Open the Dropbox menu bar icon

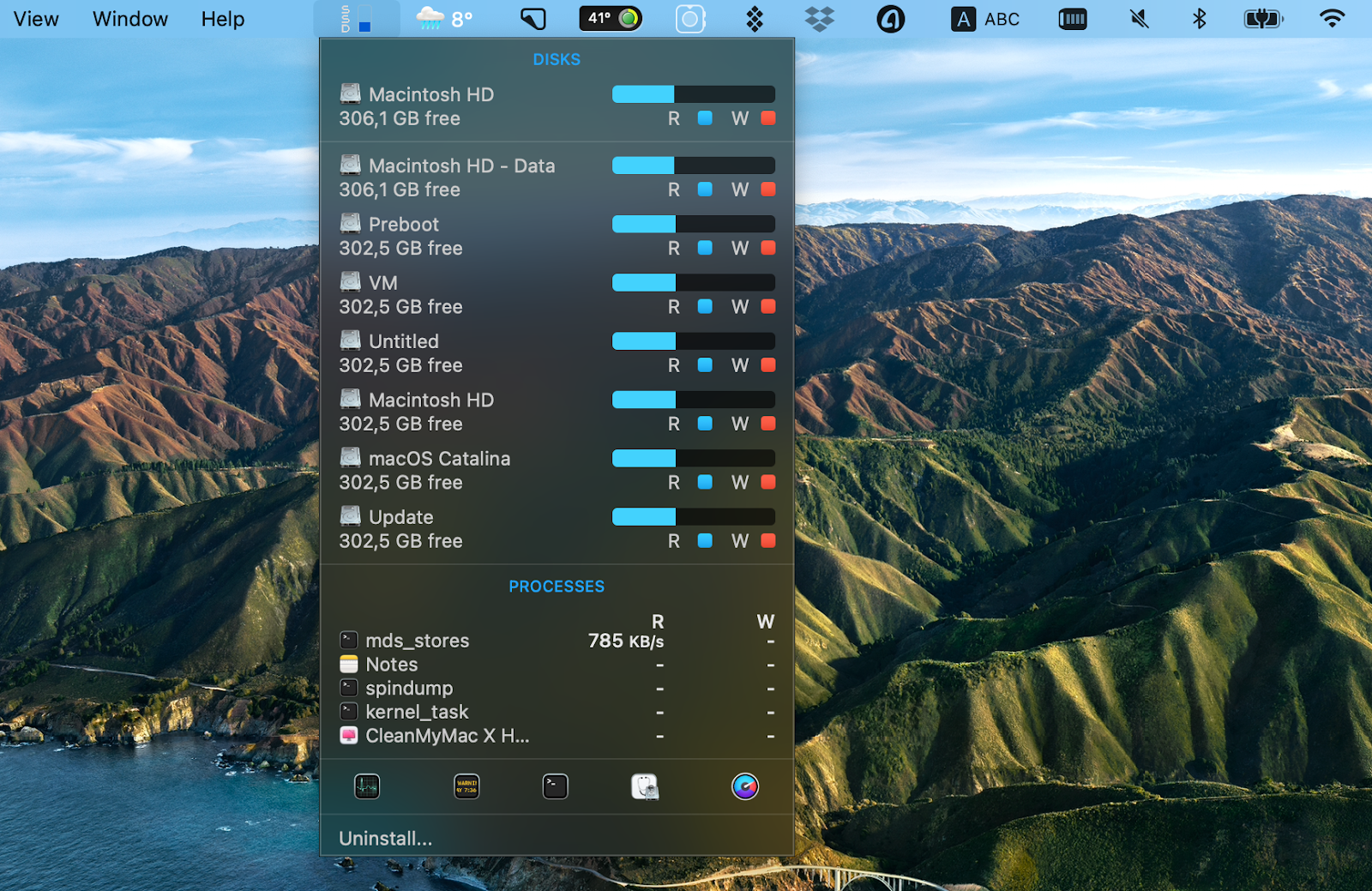820,17
